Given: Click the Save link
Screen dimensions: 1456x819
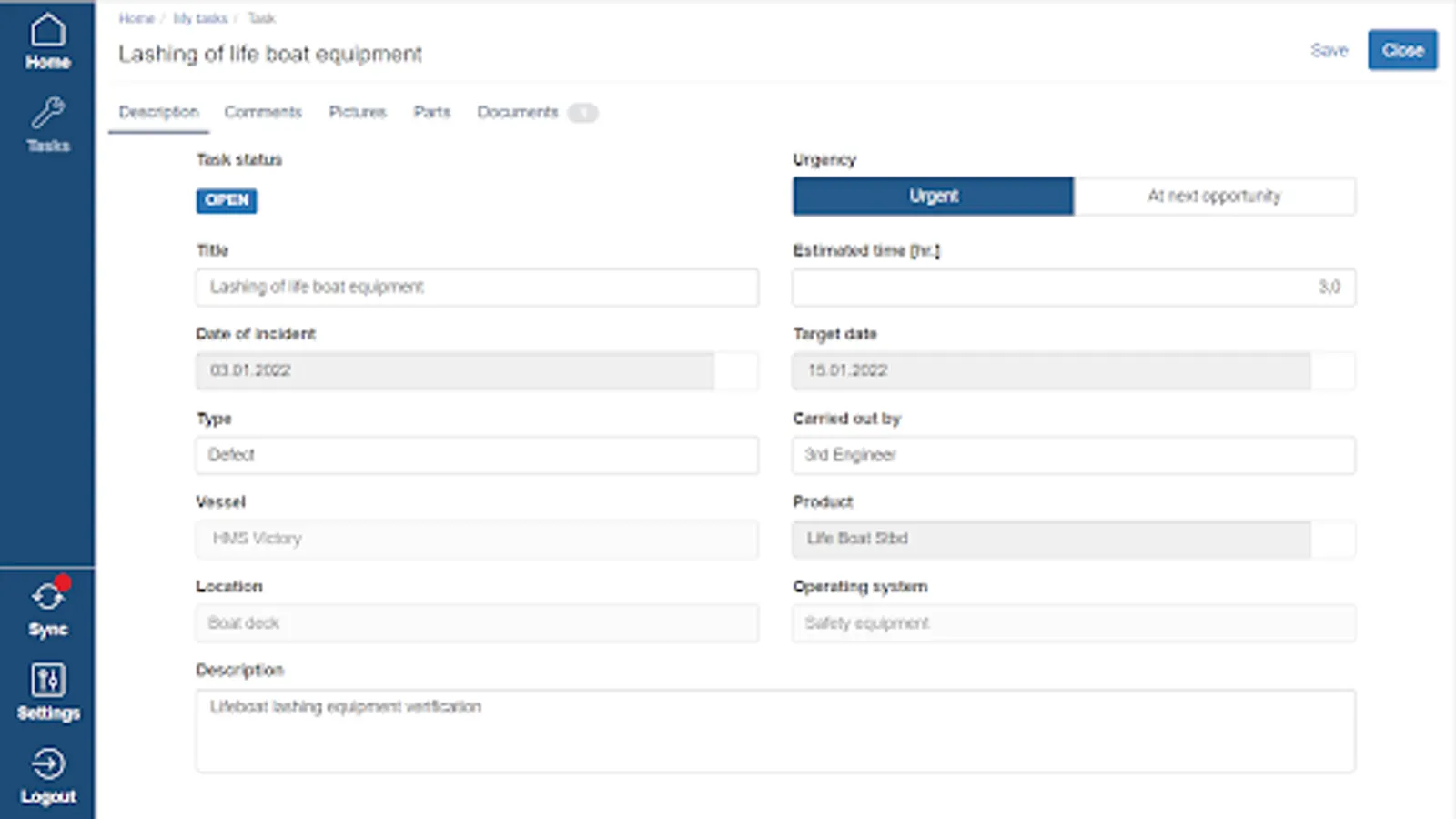Looking at the screenshot, I should (x=1329, y=51).
